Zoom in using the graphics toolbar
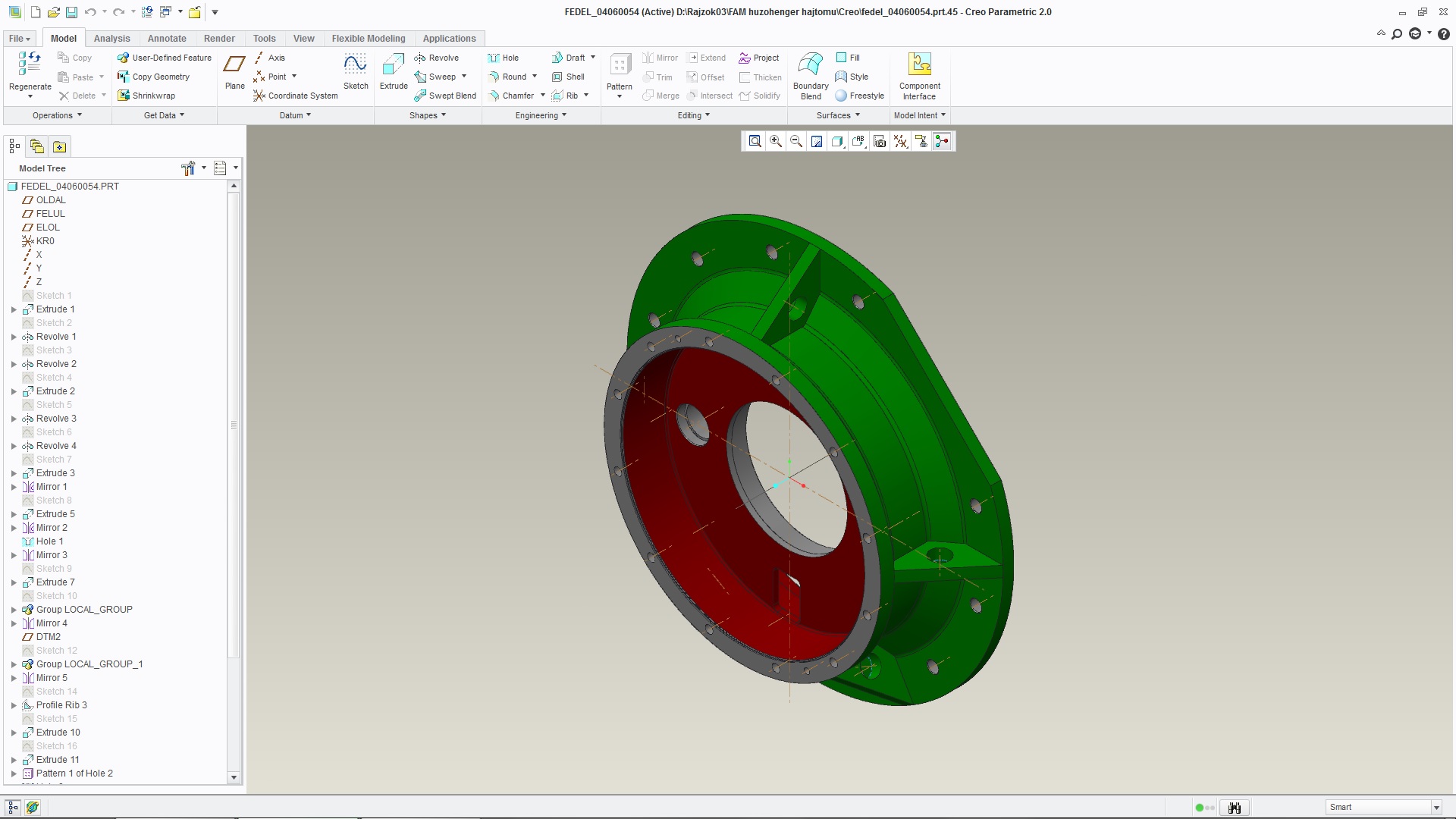The image size is (1456, 819). pos(775,141)
